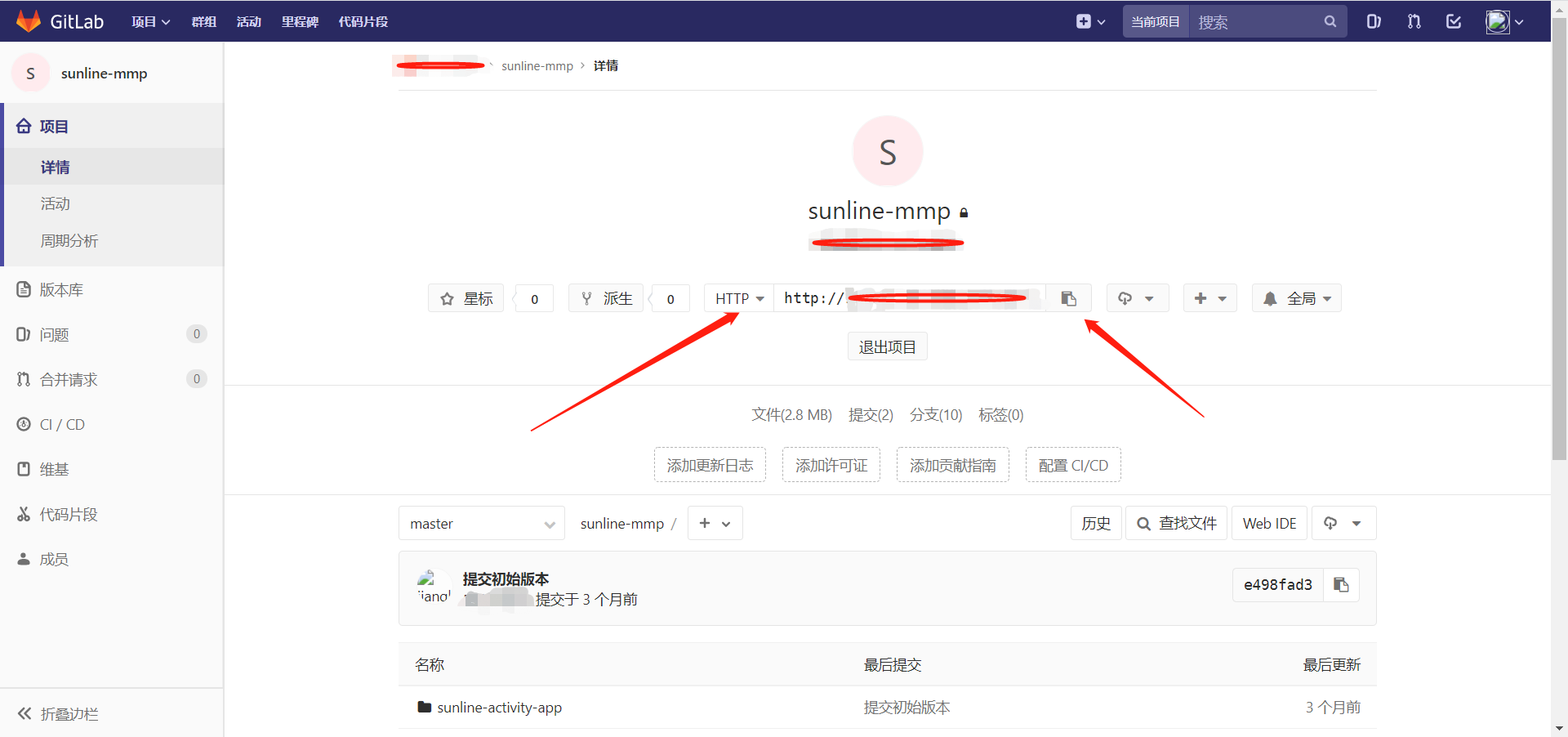The width and height of the screenshot is (1568, 737).
Task: Open 活动 in sidebar submenu
Action: point(114,203)
